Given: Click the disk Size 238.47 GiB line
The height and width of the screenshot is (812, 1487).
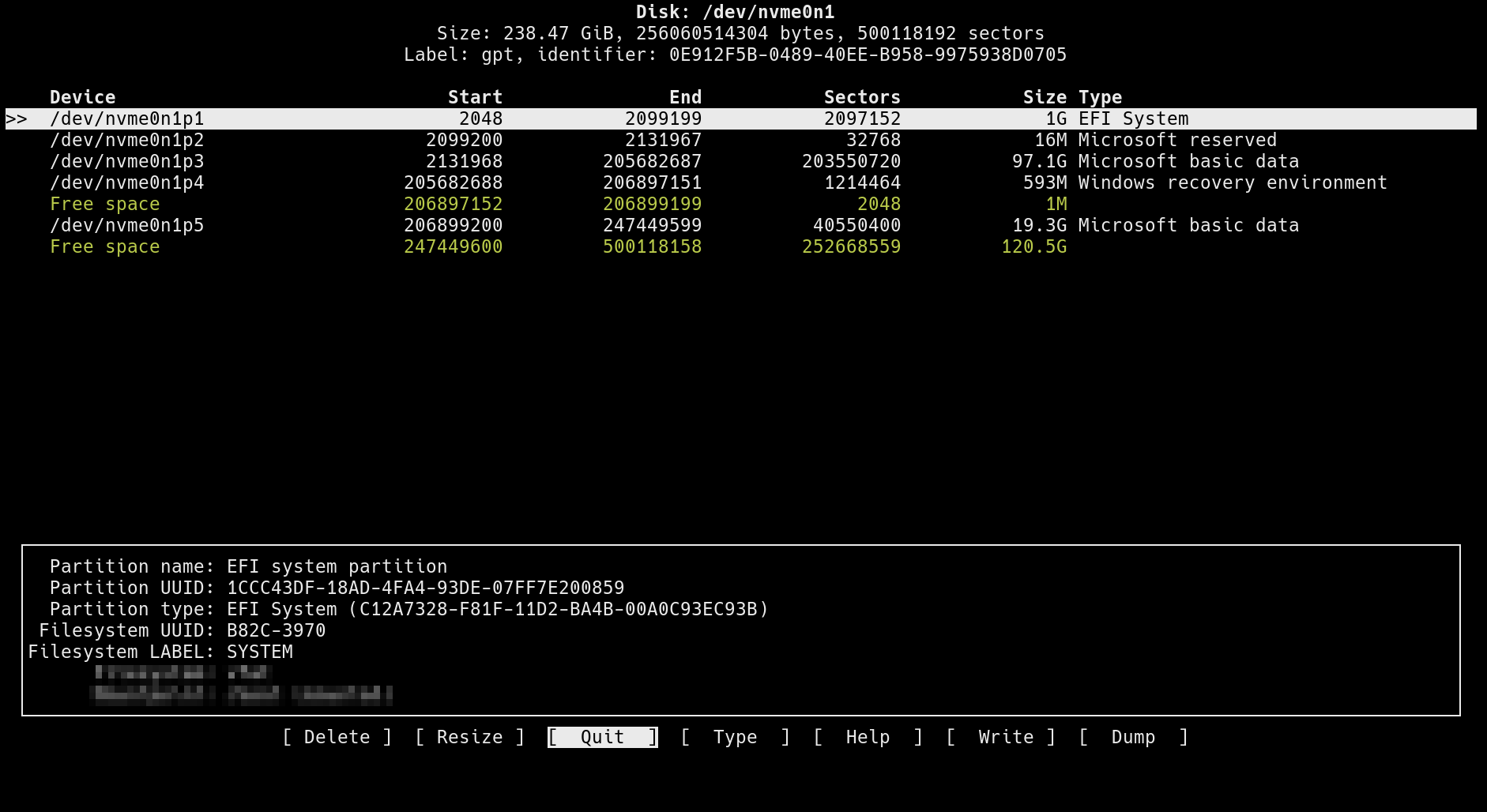Looking at the screenshot, I should (740, 33).
